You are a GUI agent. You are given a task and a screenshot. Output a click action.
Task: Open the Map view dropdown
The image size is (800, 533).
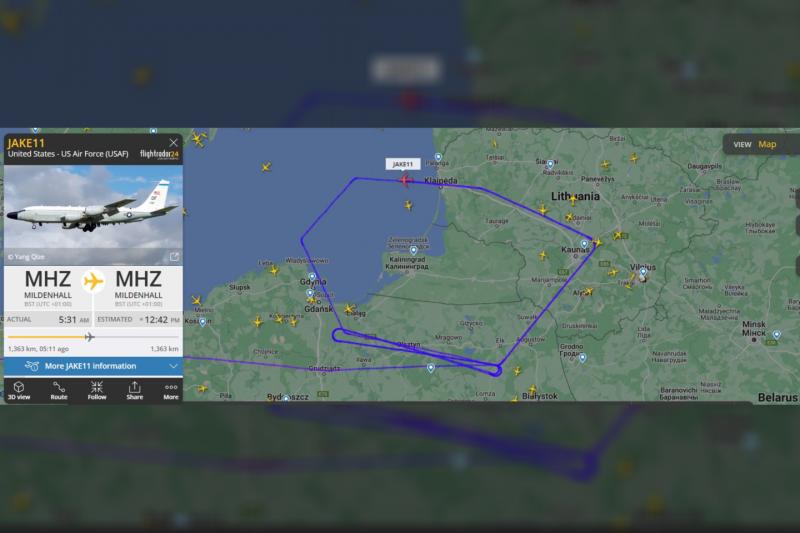click(767, 144)
